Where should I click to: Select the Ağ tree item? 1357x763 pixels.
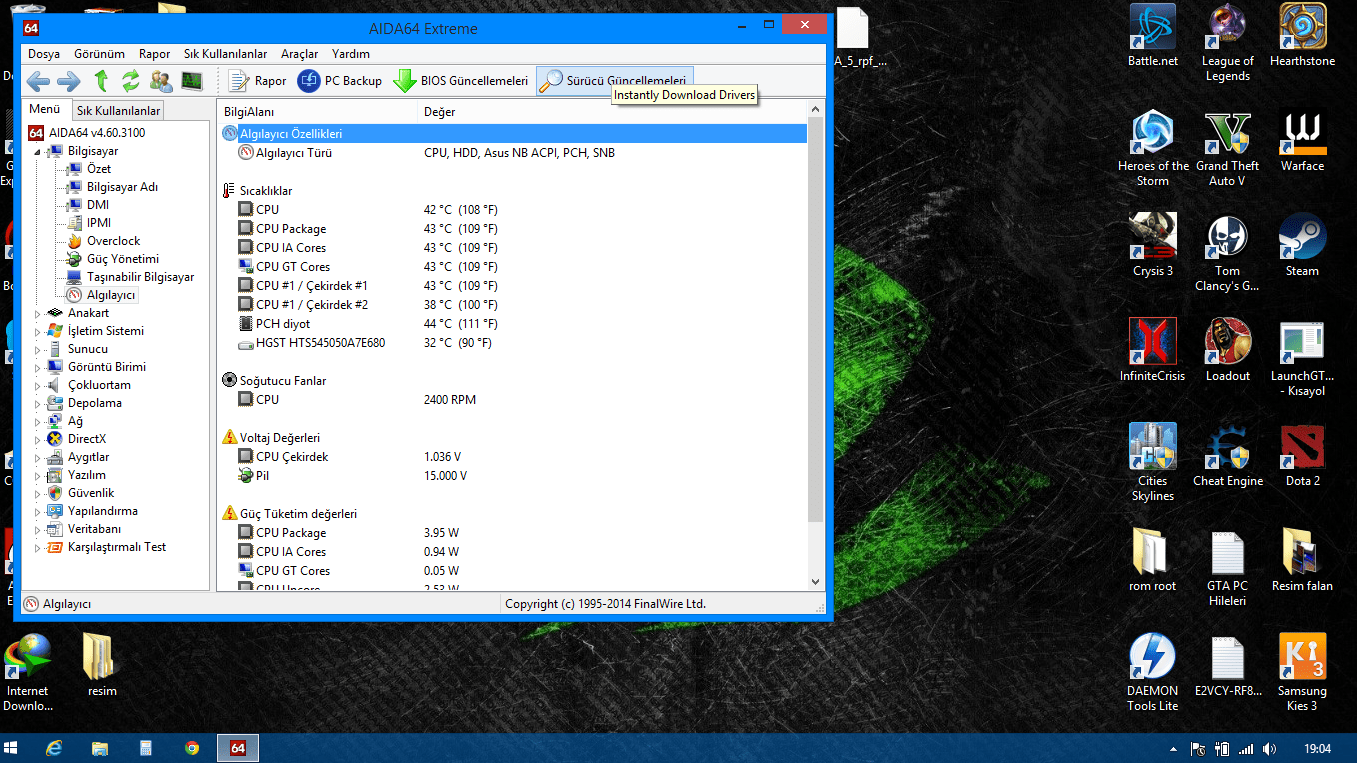click(75, 421)
